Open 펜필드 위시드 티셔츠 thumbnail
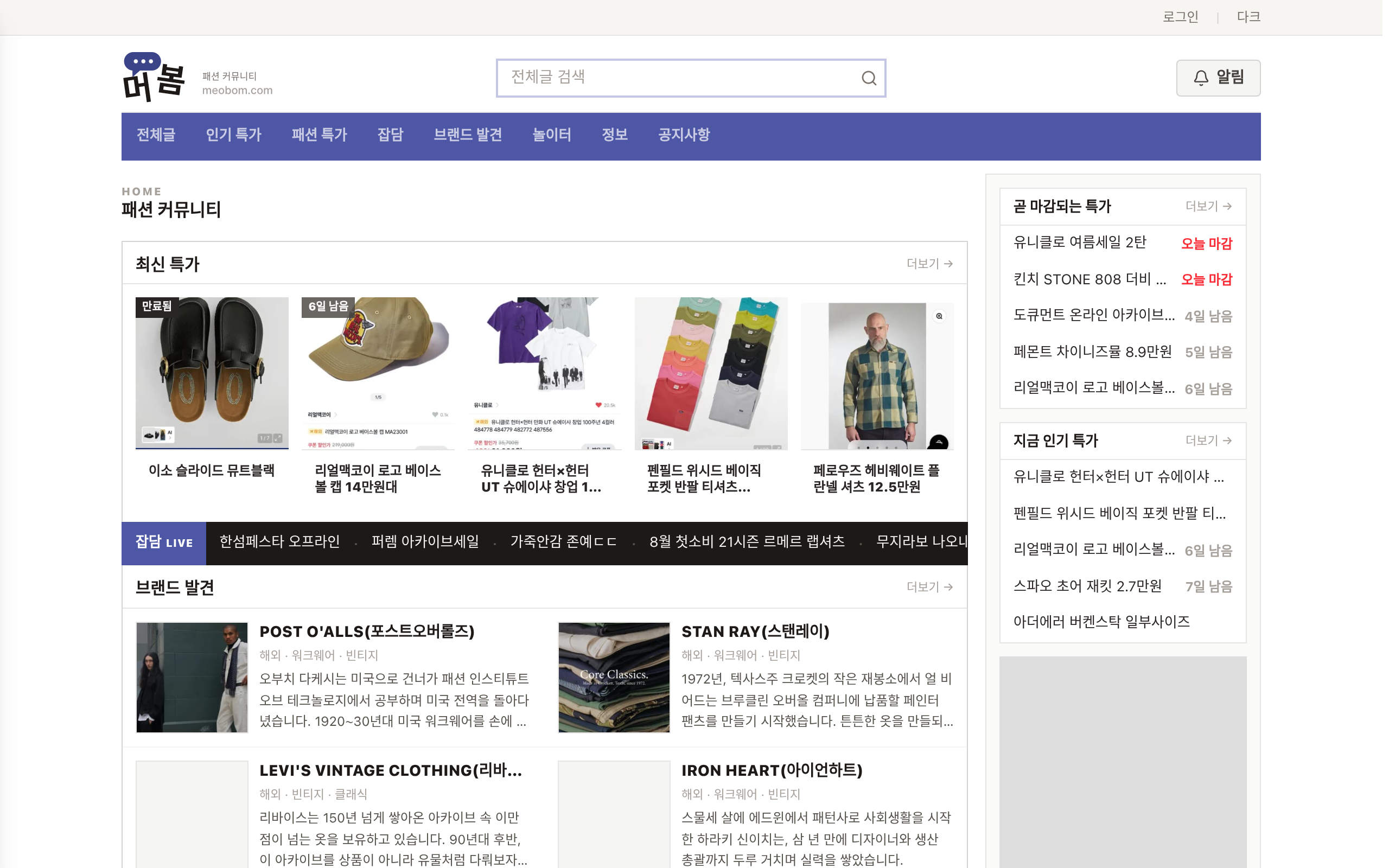 (x=714, y=374)
